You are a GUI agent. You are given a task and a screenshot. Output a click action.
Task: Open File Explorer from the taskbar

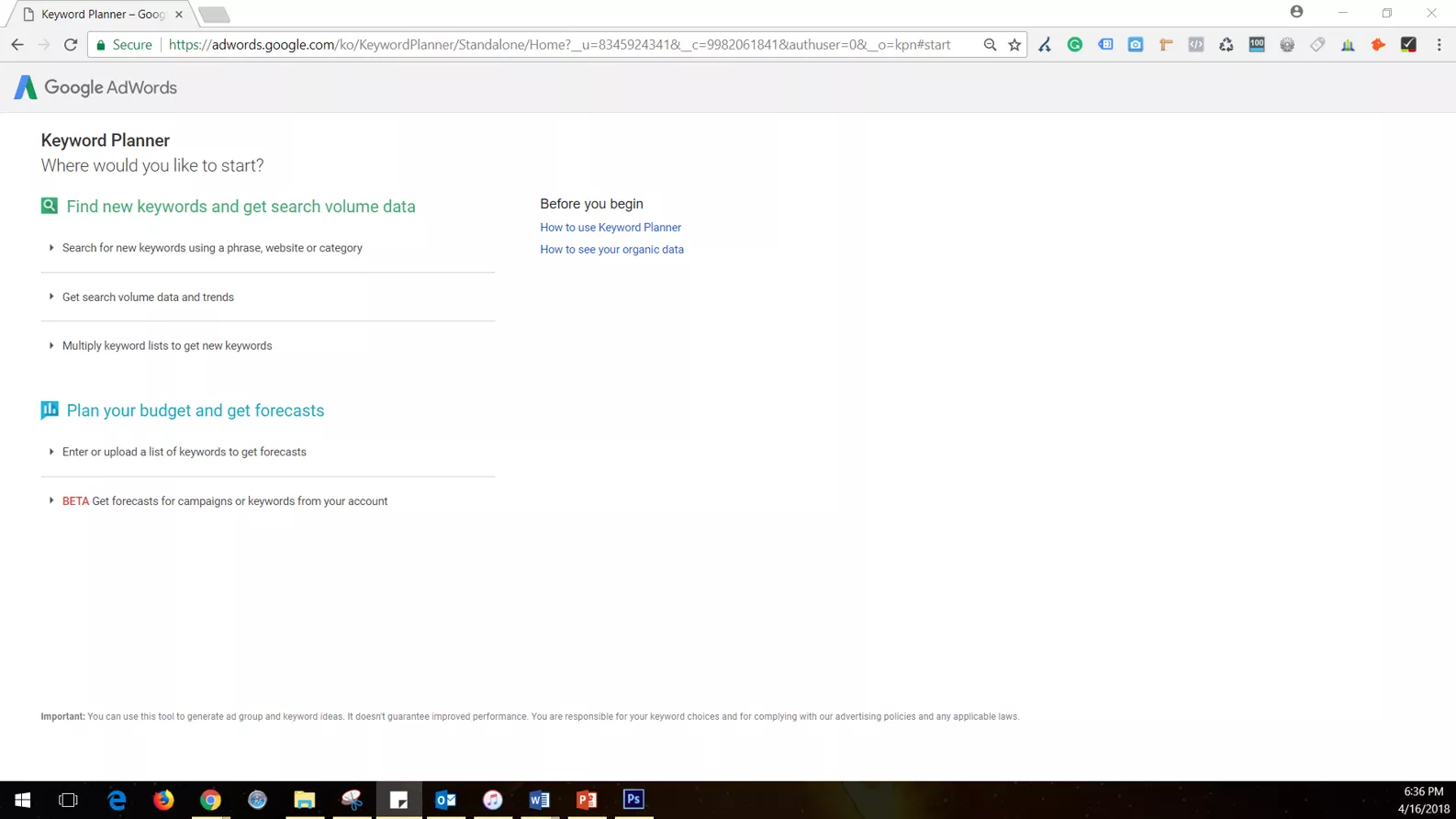[x=305, y=800]
